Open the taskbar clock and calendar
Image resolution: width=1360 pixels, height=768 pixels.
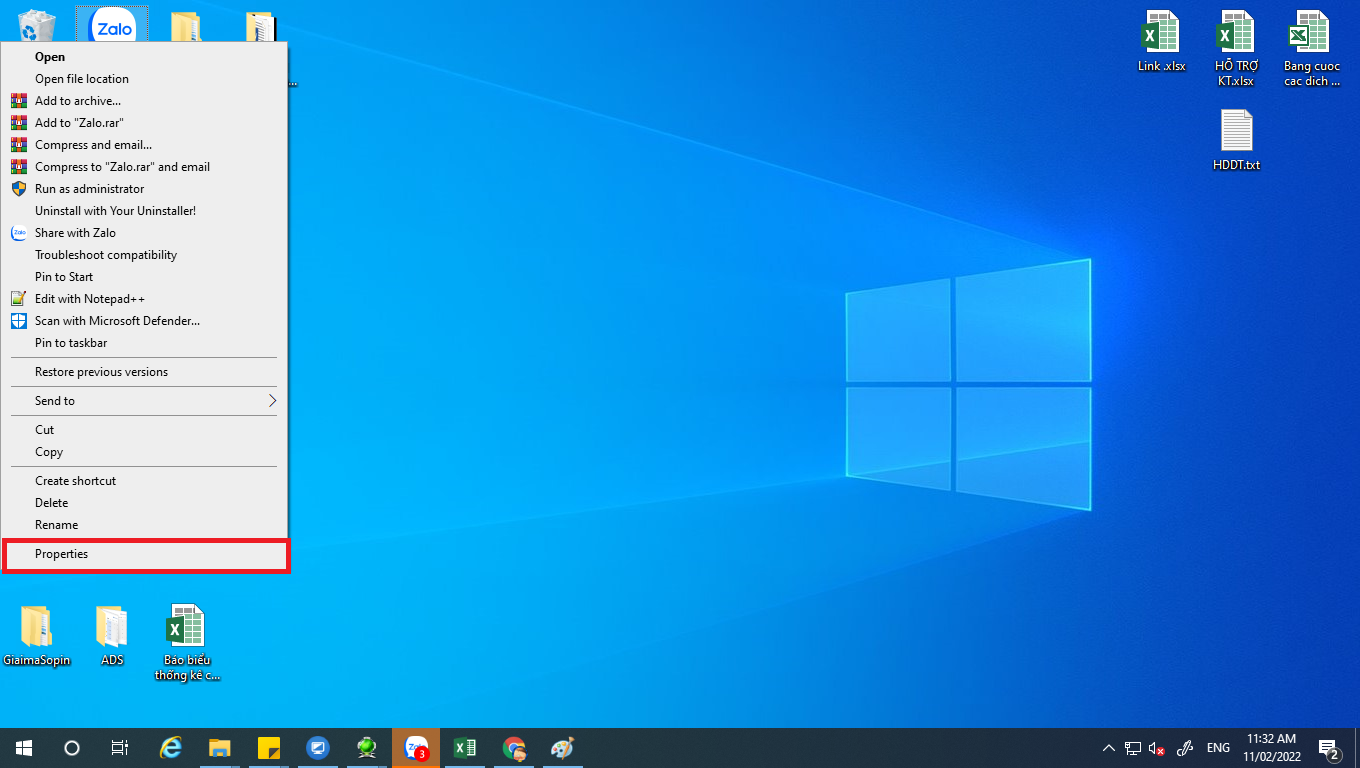pos(1271,748)
